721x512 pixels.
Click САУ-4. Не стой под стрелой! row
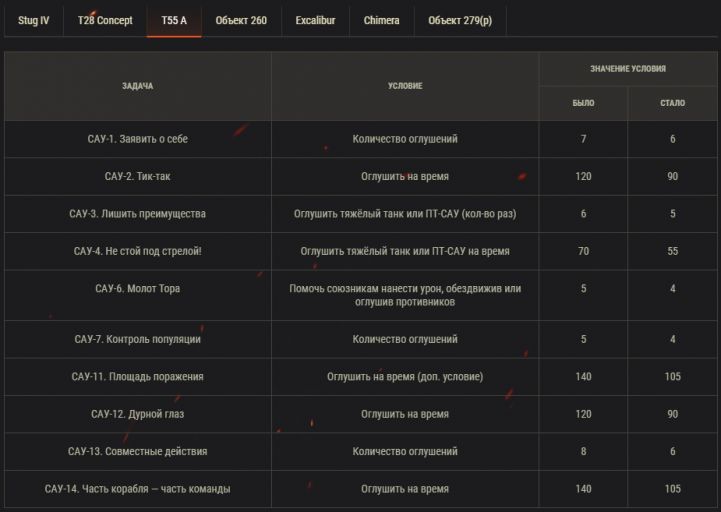point(138,251)
